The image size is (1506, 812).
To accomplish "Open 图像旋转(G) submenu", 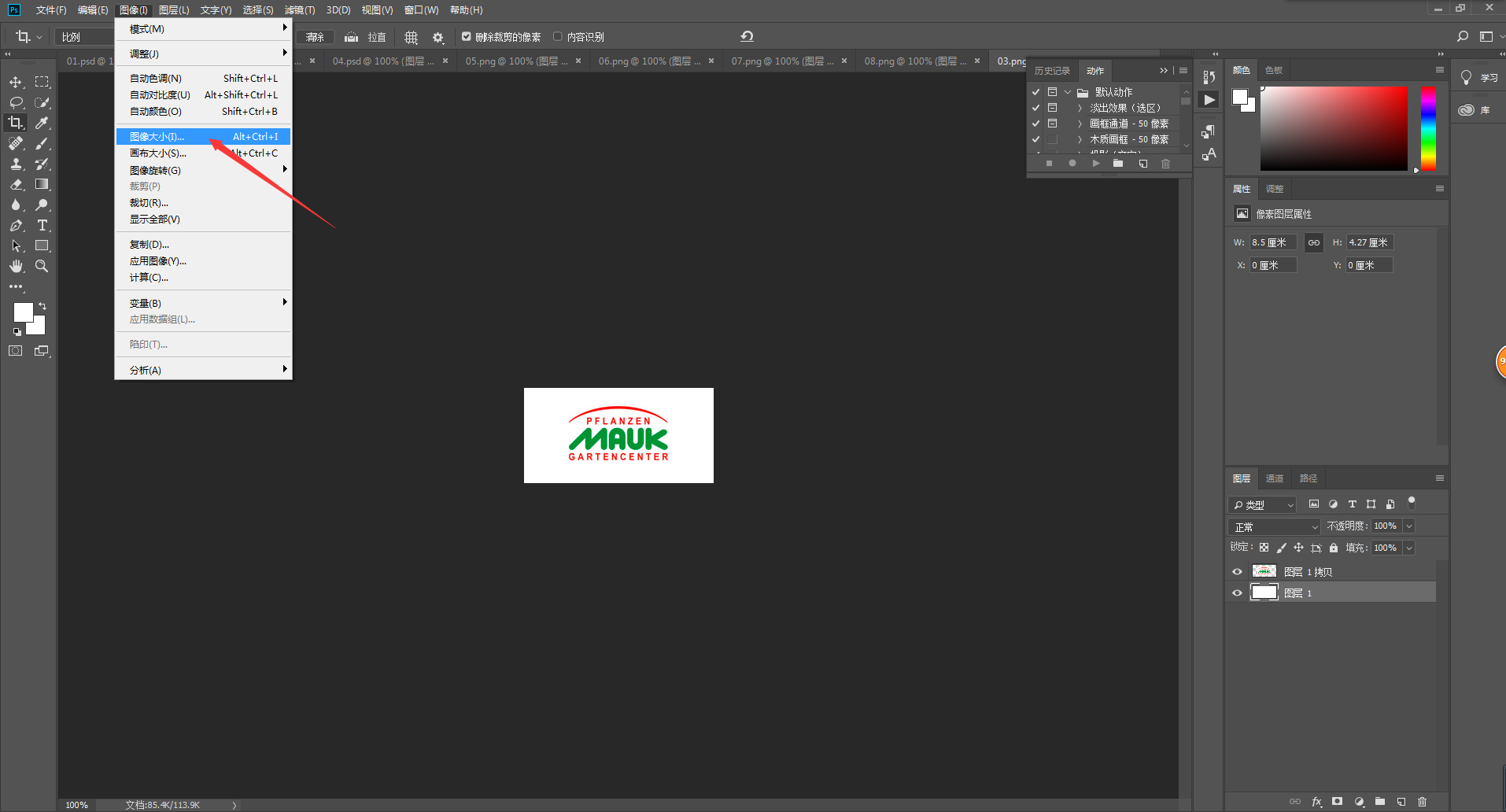I will 204,170.
